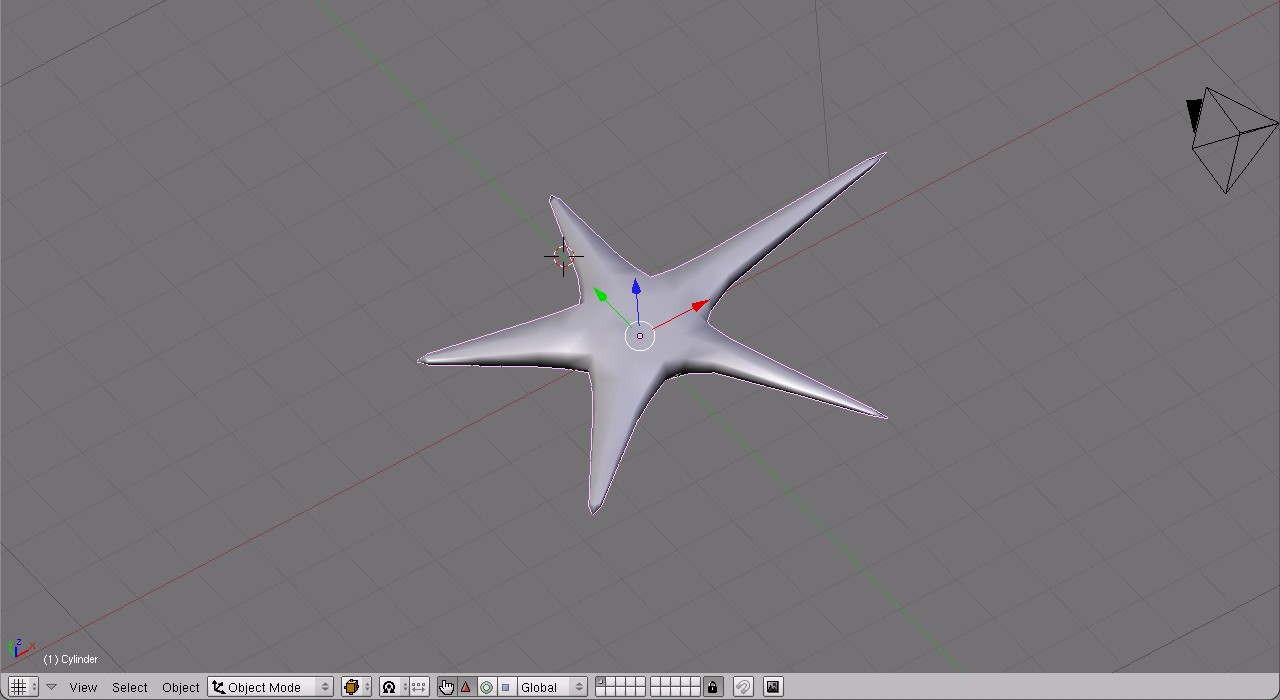Open the Global orientation dropdown
The image size is (1280, 700).
552,687
